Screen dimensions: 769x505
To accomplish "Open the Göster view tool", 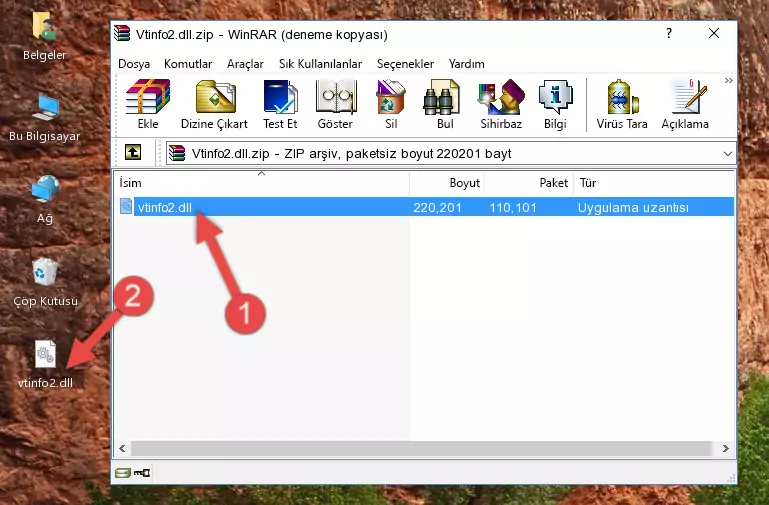I will coord(335,104).
